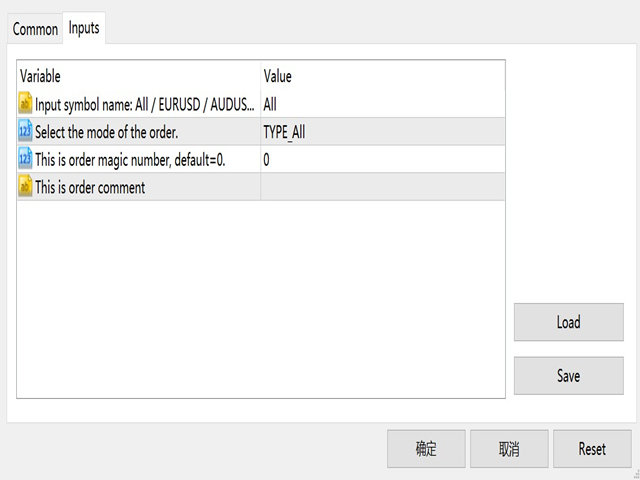Save the current input settings
This screenshot has height=480, width=640.
tap(569, 376)
